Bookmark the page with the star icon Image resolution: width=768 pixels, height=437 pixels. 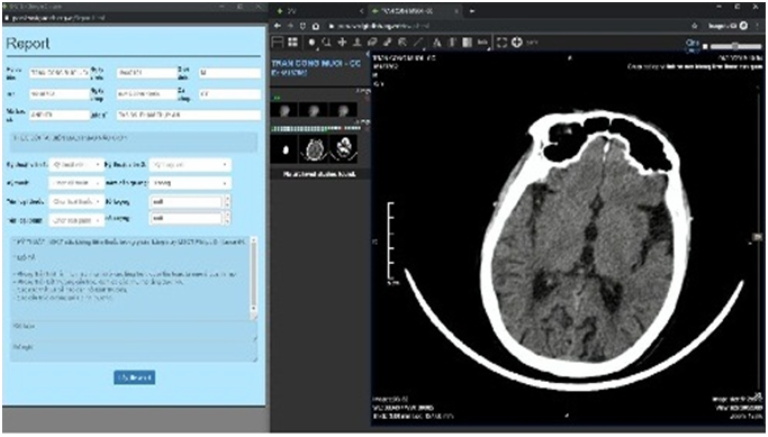695,25
